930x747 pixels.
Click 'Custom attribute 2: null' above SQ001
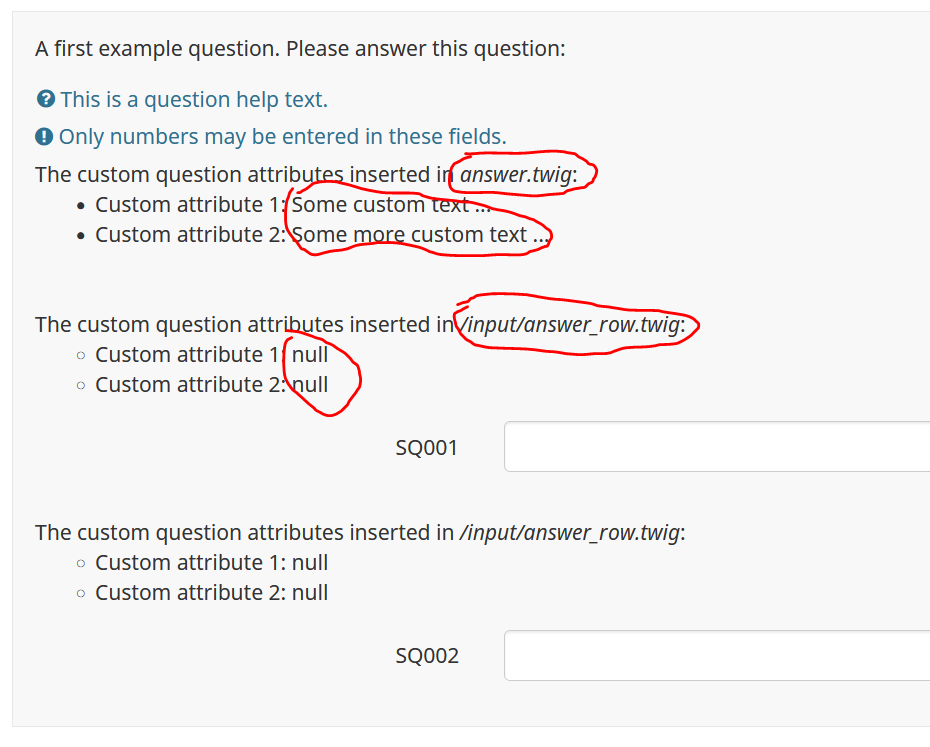coord(211,385)
